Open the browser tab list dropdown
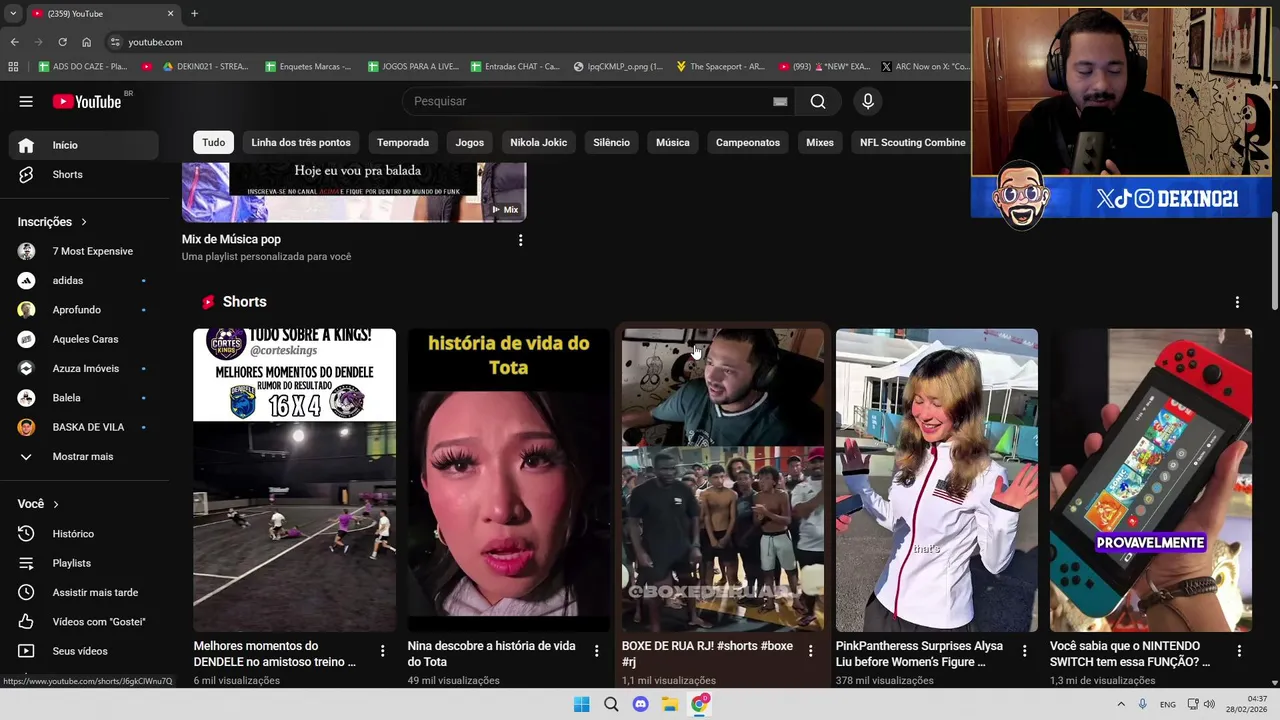 tap(13, 13)
